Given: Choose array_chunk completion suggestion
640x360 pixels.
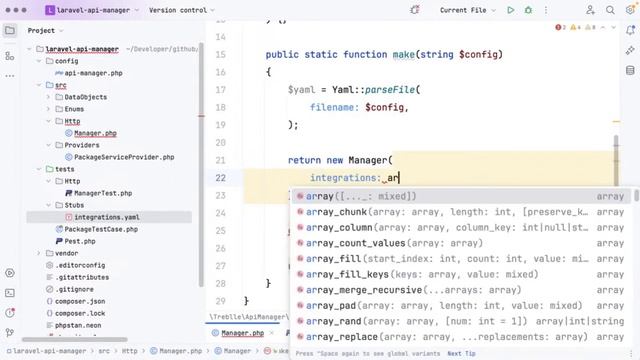Looking at the screenshot, I should (461, 212).
